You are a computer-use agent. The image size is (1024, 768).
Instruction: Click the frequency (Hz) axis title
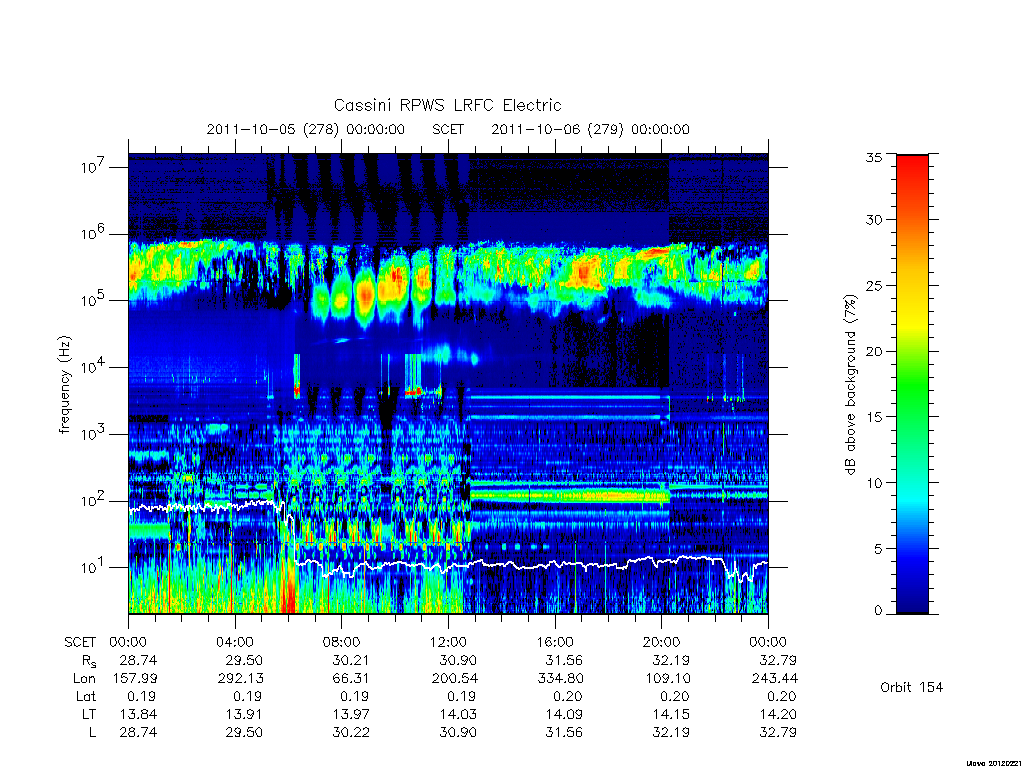64,385
